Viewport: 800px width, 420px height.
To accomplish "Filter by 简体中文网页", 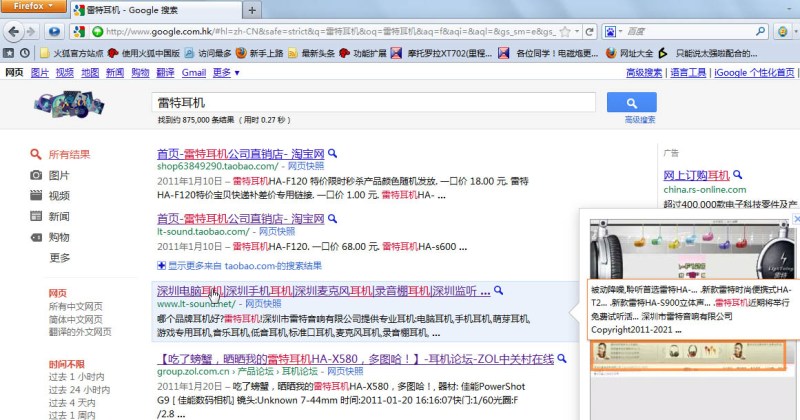I will click(76, 319).
